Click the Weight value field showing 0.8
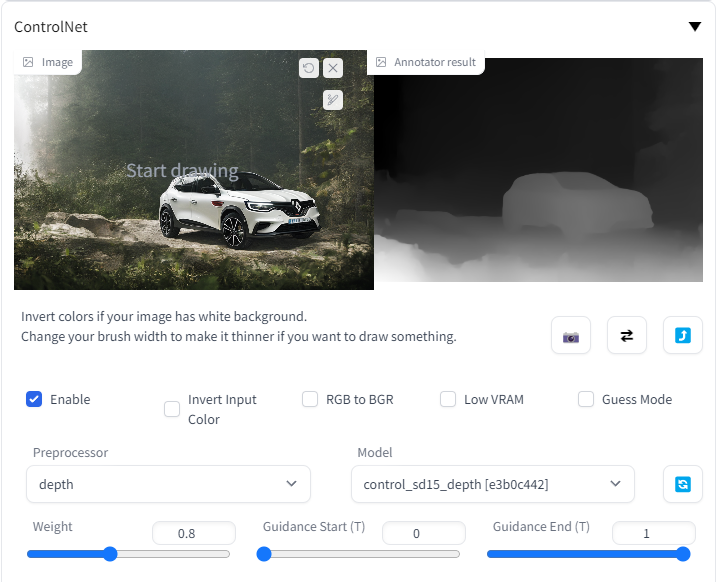 (x=194, y=533)
